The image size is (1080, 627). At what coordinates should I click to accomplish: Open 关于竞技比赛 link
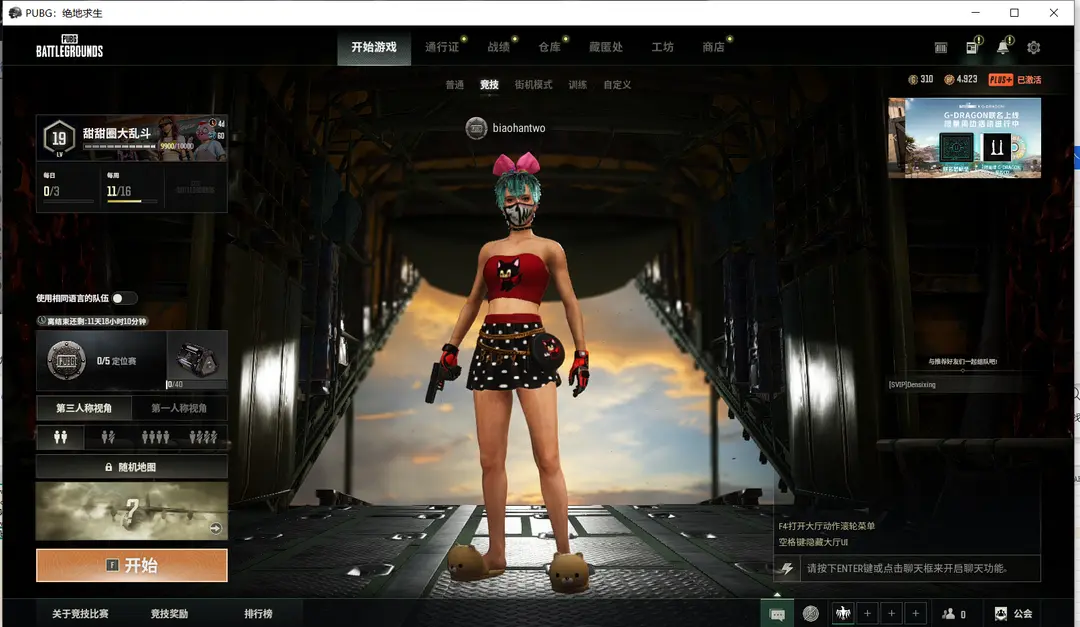80,613
